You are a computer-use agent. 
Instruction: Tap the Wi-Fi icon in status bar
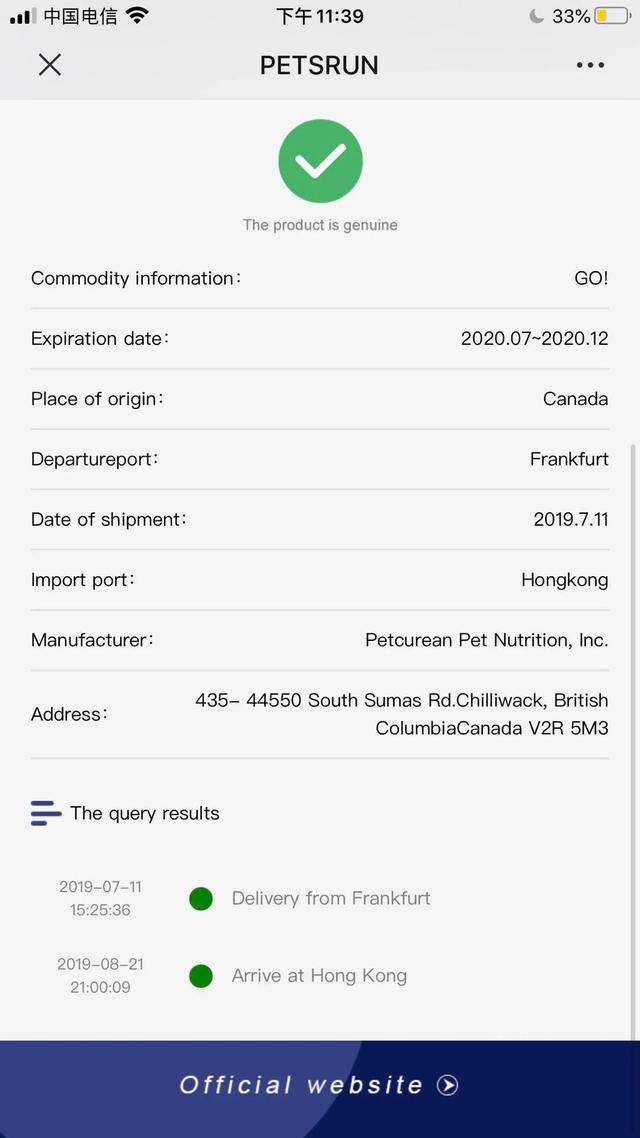[x=137, y=16]
